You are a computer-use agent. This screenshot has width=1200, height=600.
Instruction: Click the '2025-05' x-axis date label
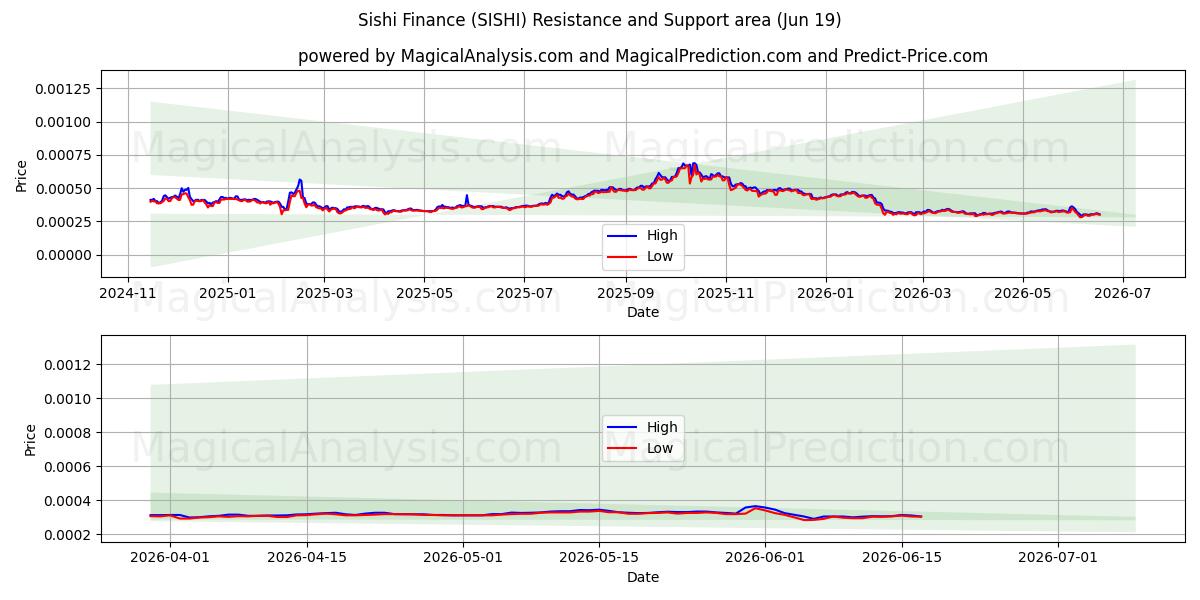[424, 294]
